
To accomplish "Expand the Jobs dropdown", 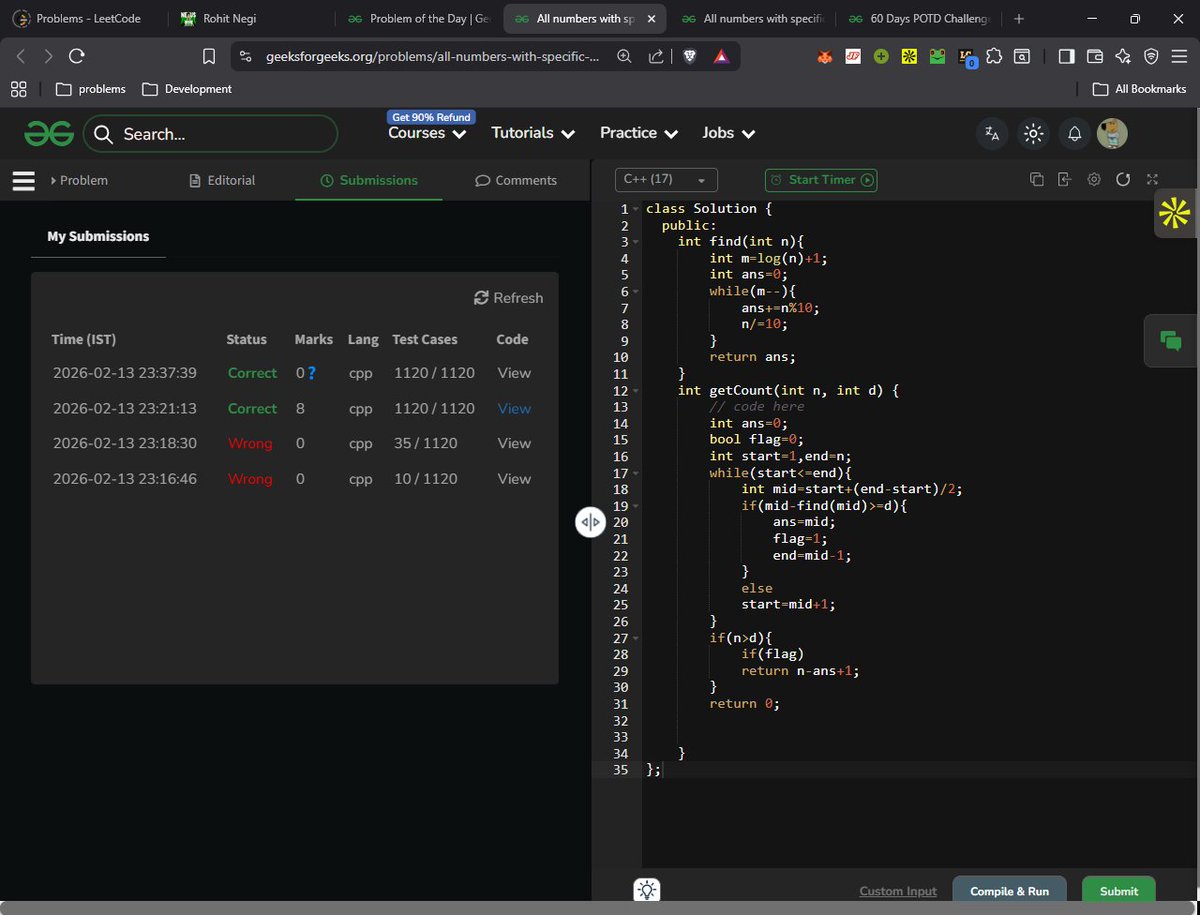I will (x=729, y=133).
